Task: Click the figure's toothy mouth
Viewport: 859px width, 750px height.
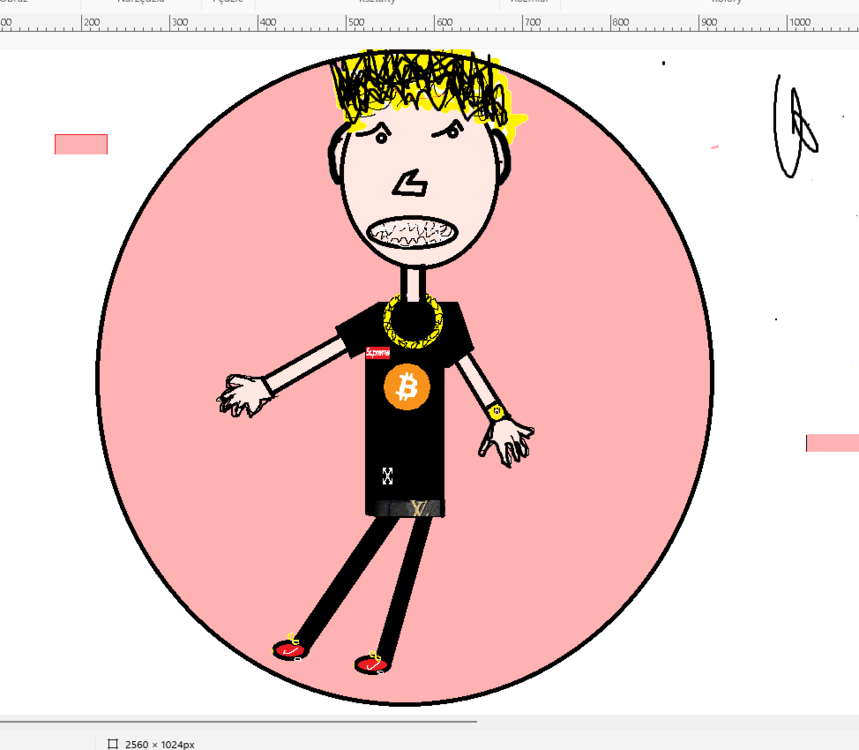Action: tap(413, 232)
